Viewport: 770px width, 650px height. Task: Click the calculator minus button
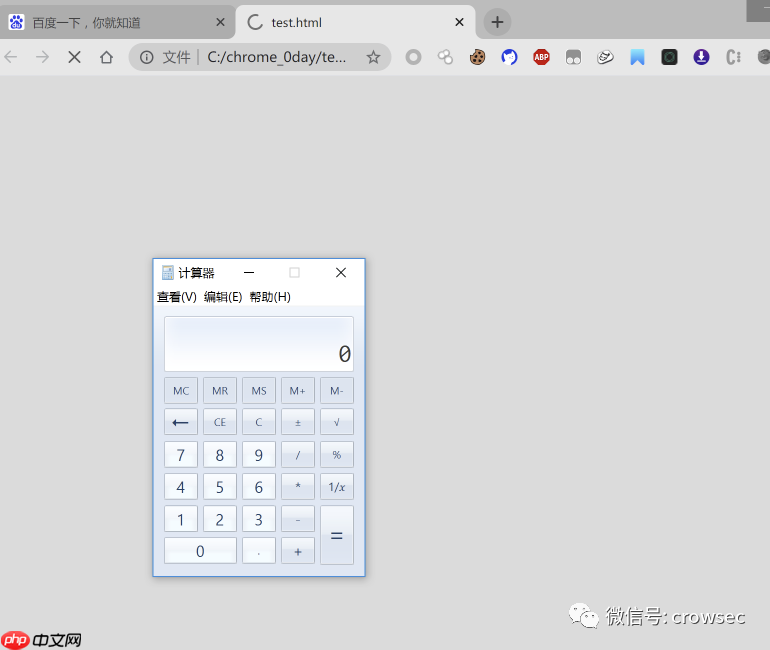pyautogui.click(x=298, y=519)
